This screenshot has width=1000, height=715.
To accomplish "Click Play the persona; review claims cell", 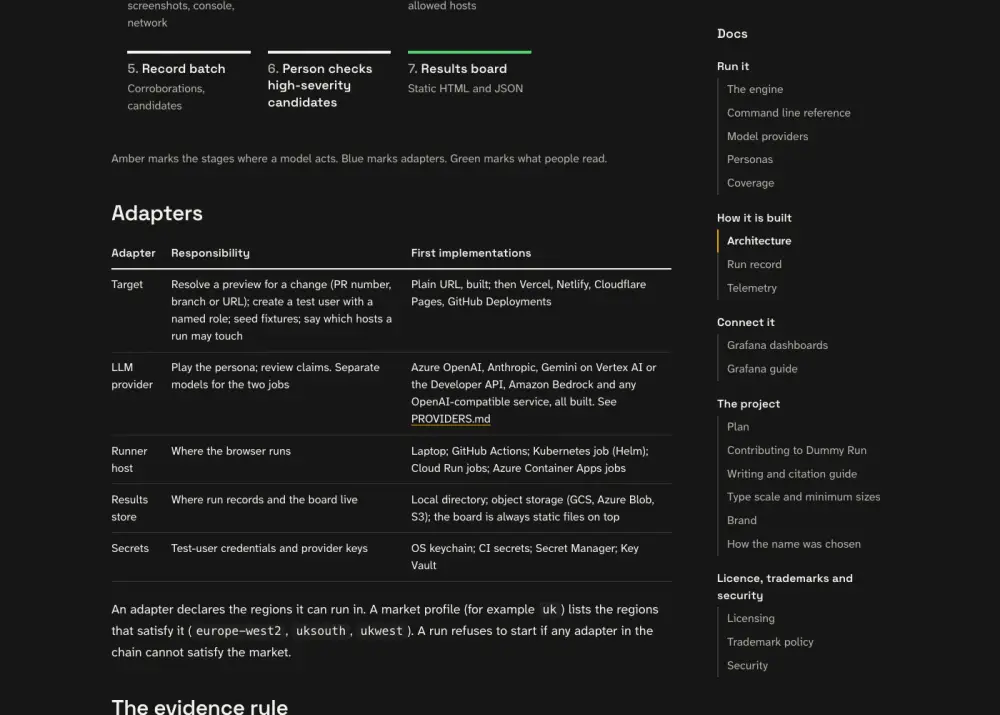I will coord(275,376).
